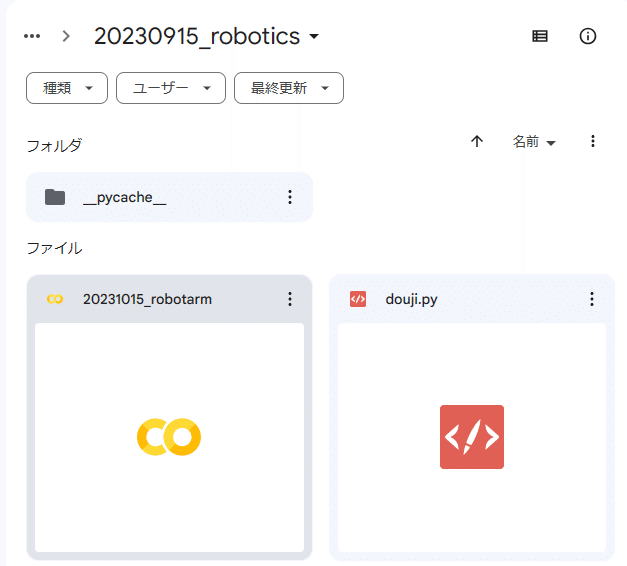The width and height of the screenshot is (627, 566).
Task: Select the douji.py file name
Action: (411, 299)
